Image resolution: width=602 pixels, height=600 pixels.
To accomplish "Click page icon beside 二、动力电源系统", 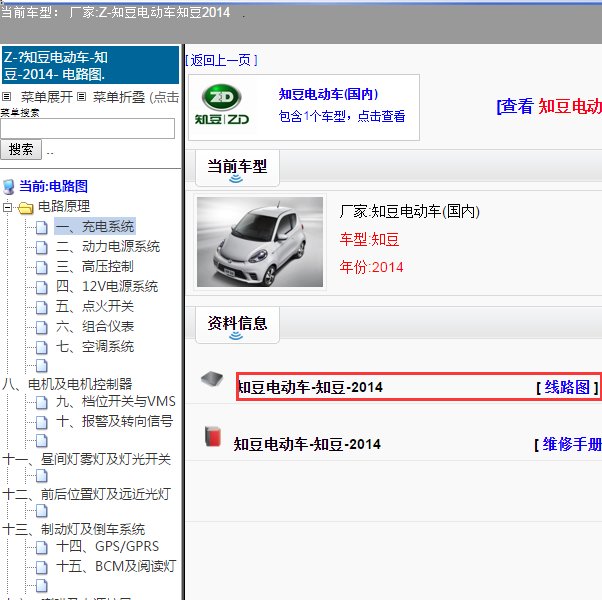I will tap(41, 247).
